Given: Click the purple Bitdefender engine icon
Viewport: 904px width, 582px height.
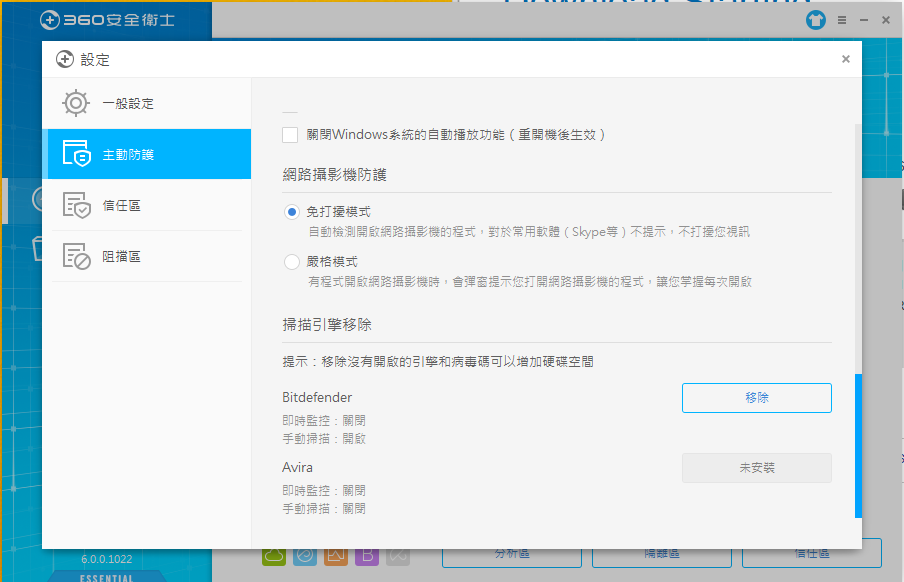Looking at the screenshot, I should 367,556.
